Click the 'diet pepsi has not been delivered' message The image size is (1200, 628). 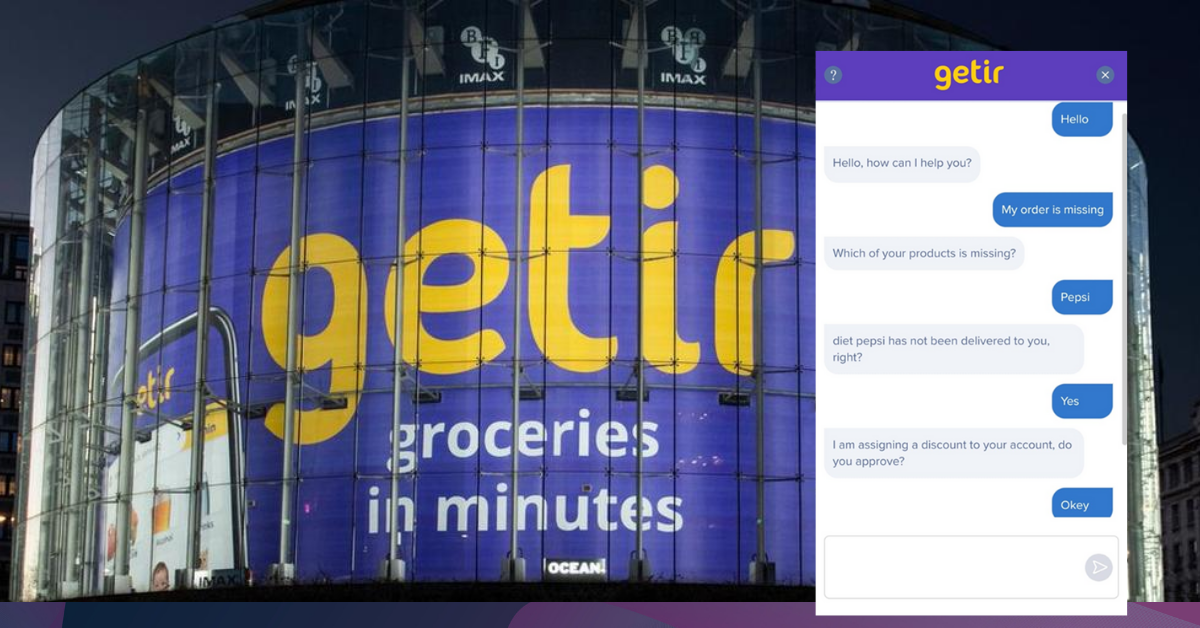point(954,349)
